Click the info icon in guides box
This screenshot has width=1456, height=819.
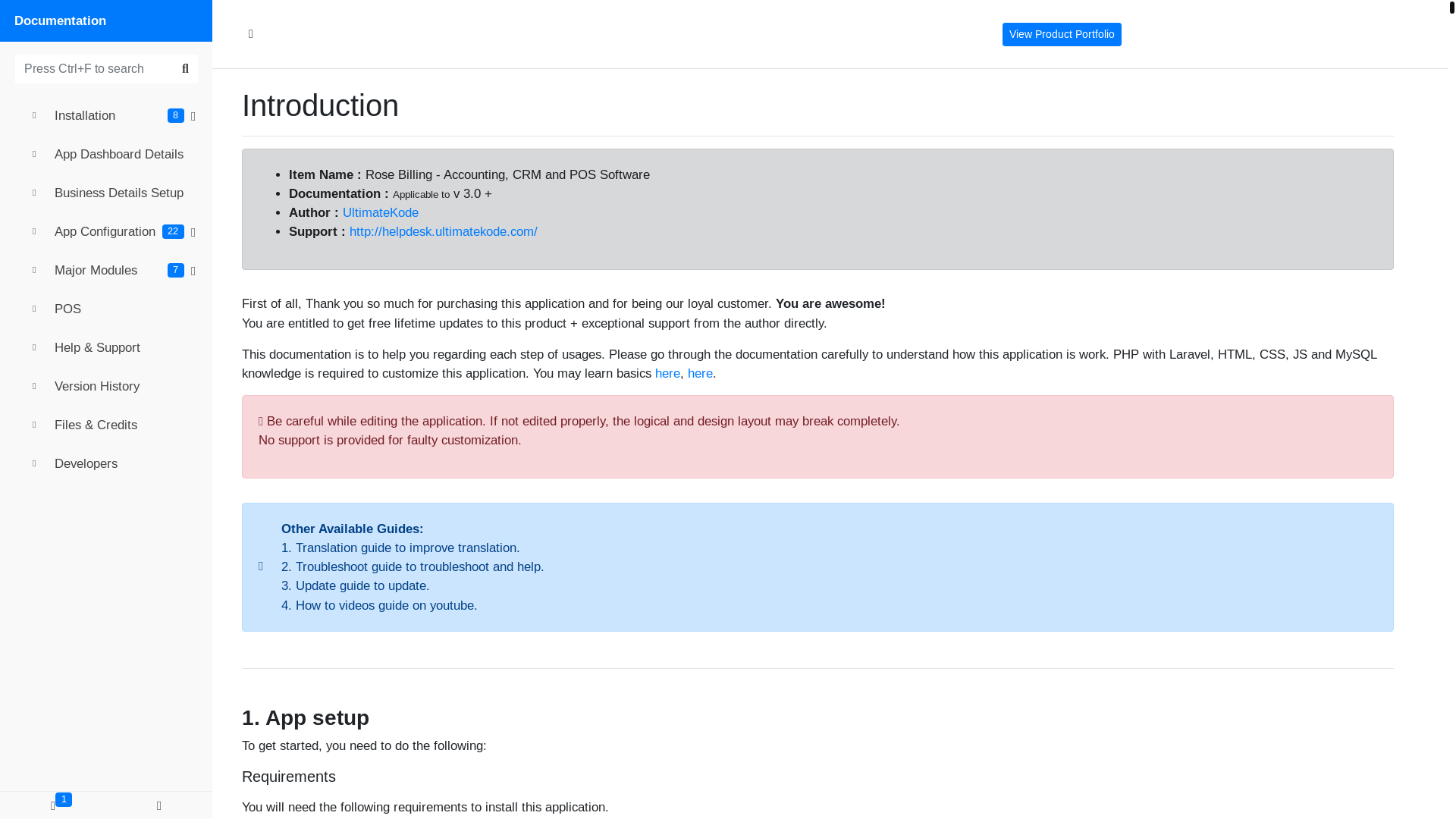point(261,566)
